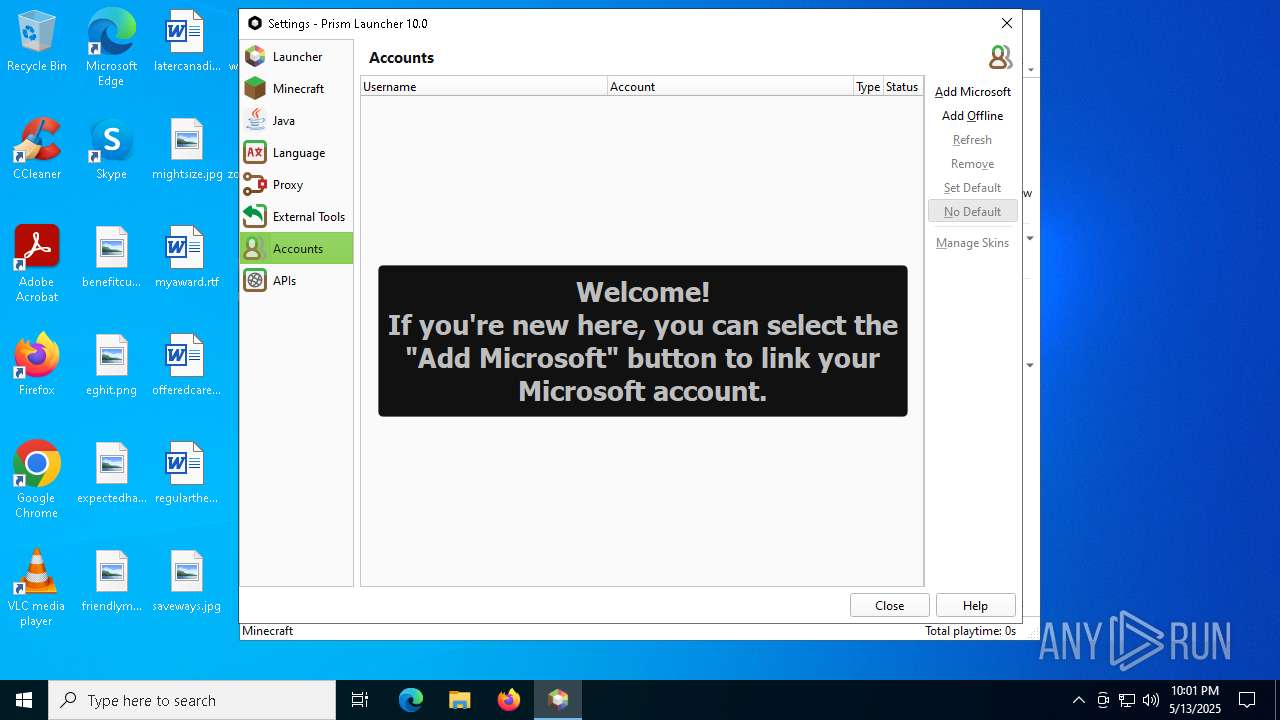Screen dimensions: 1280x720
Task: Select the regularthe... Word document
Action: [187, 473]
